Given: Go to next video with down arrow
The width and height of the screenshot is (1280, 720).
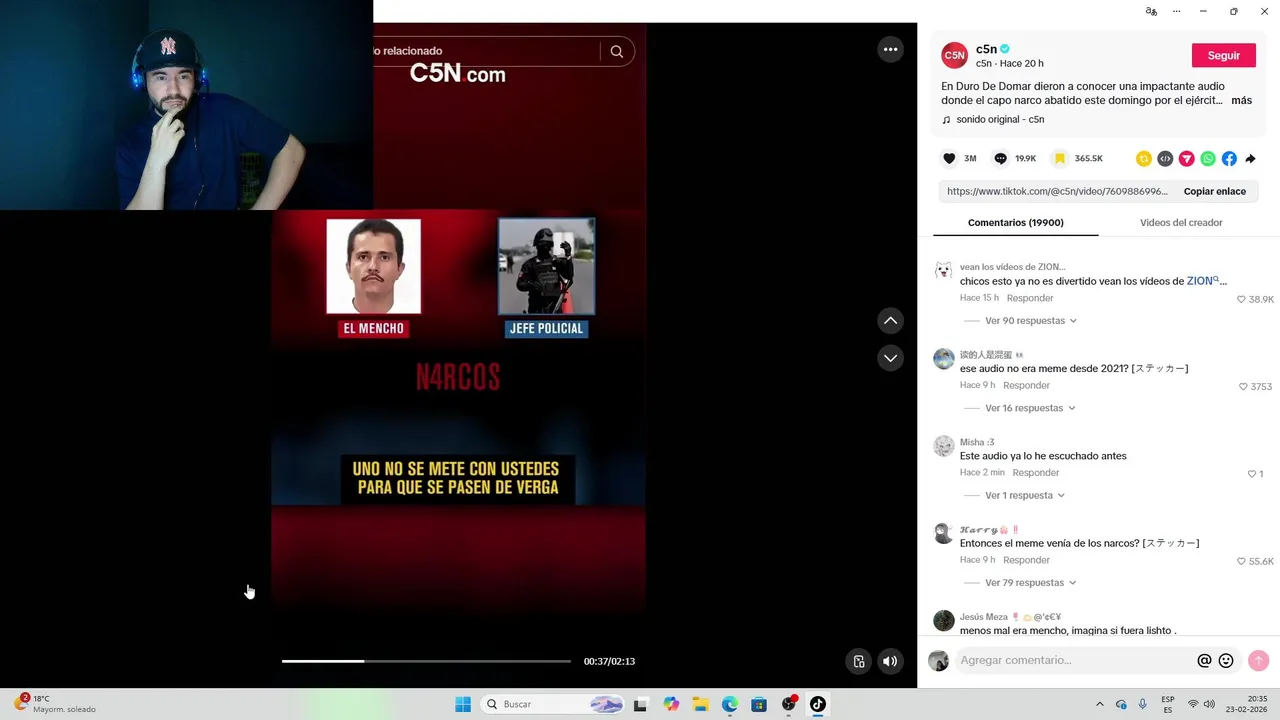Looking at the screenshot, I should [890, 358].
